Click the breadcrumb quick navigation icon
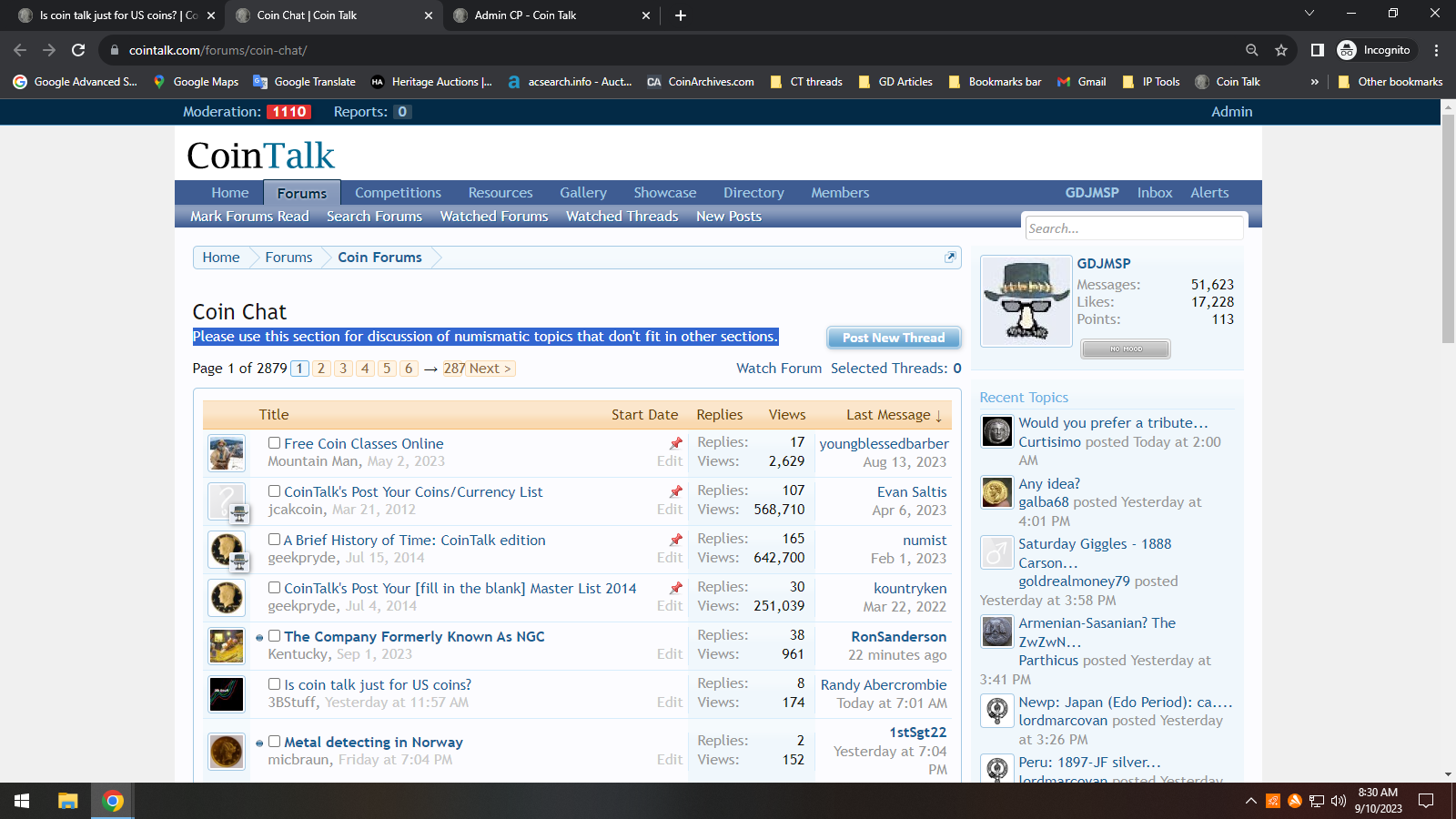Viewport: 1456px width, 819px height. tap(950, 258)
